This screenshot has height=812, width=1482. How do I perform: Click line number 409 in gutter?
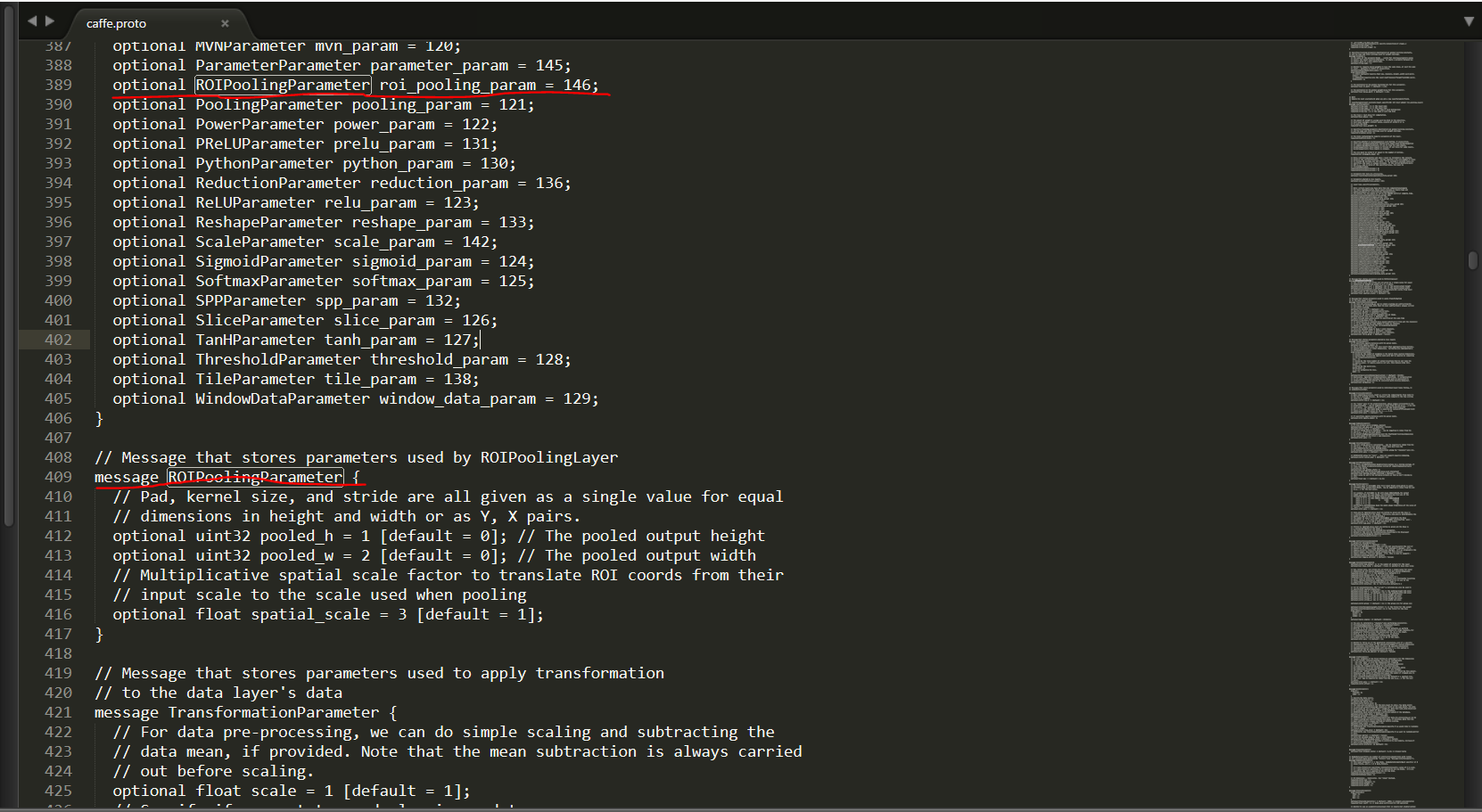pyautogui.click(x=58, y=477)
